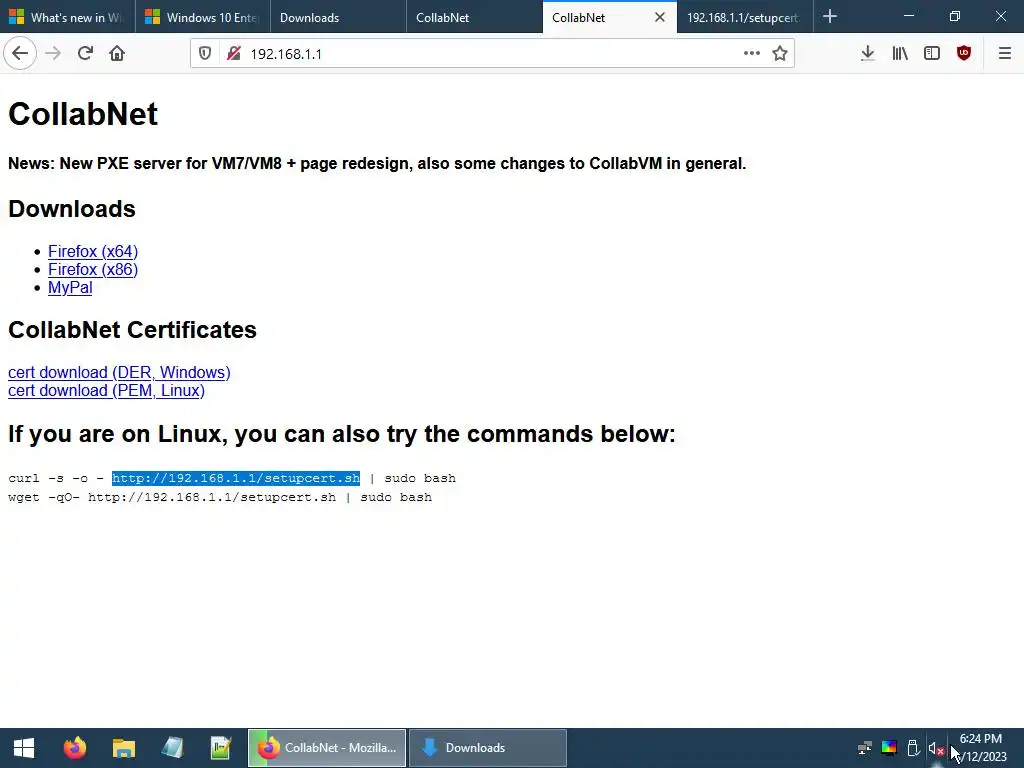Download Firefox (x64)
Image resolution: width=1024 pixels, height=768 pixels.
click(x=93, y=251)
